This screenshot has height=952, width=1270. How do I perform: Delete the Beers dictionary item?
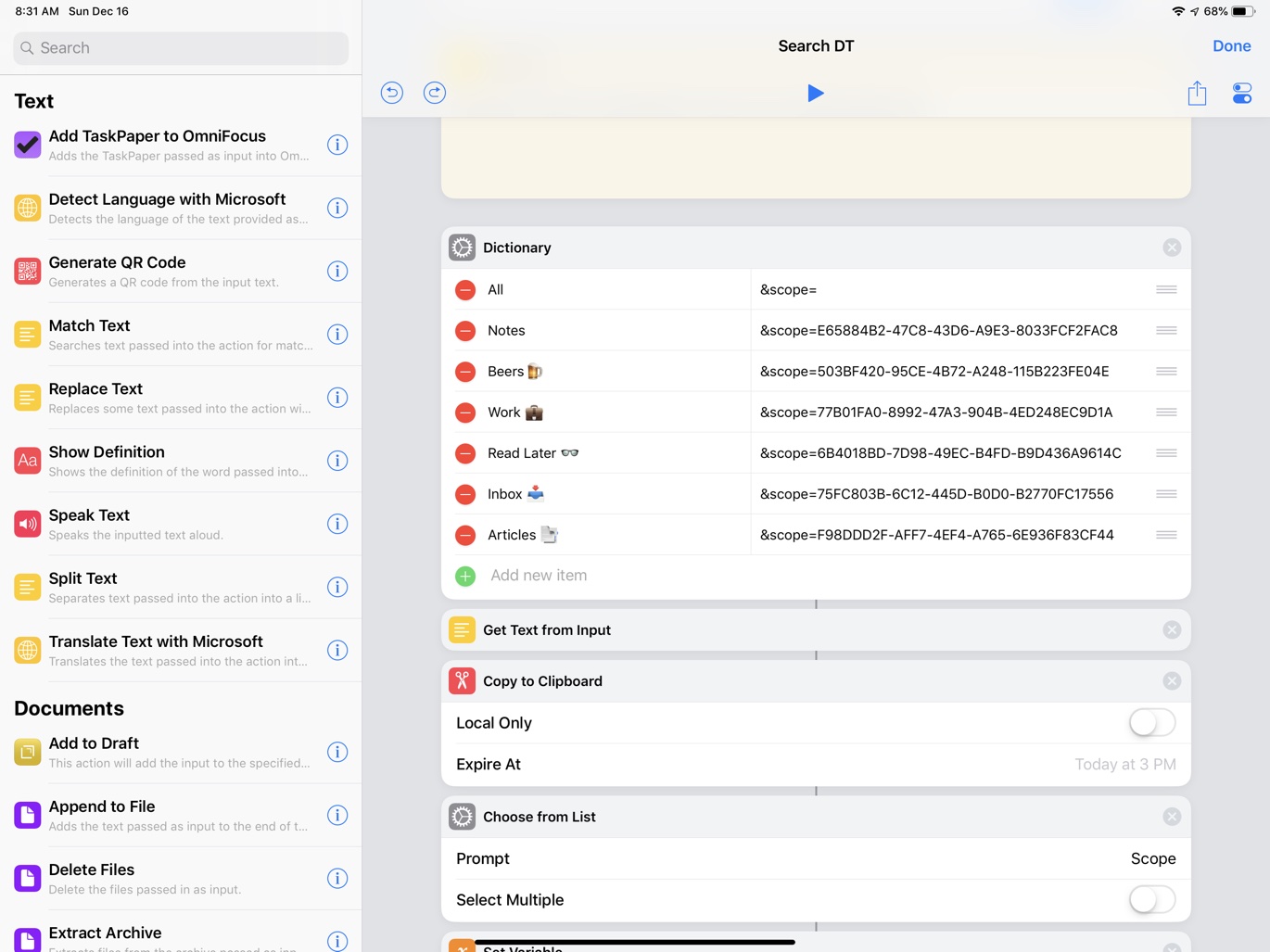(465, 372)
